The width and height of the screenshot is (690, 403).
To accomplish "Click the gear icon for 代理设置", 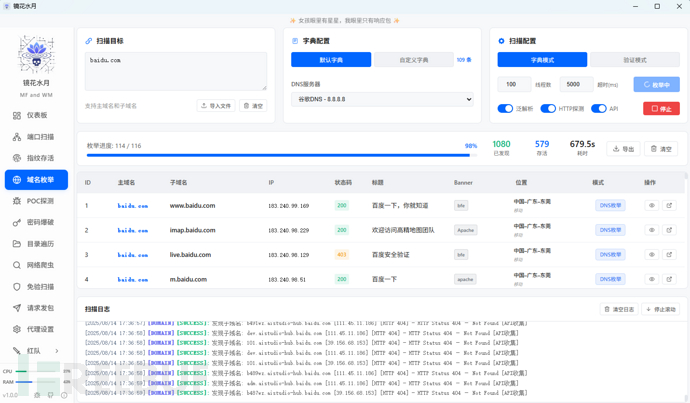I will tap(17, 329).
